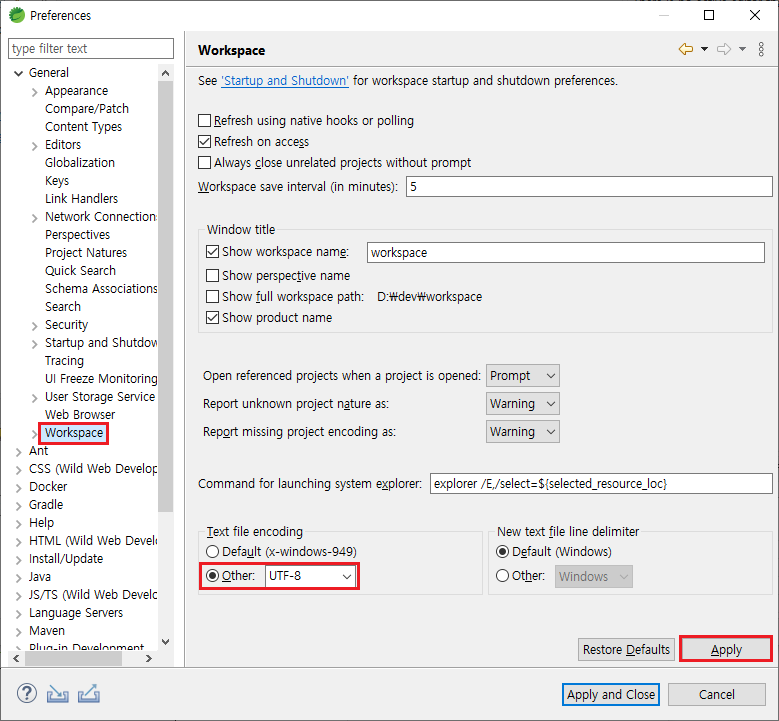Select Other line delimiter radio button

click(502, 575)
